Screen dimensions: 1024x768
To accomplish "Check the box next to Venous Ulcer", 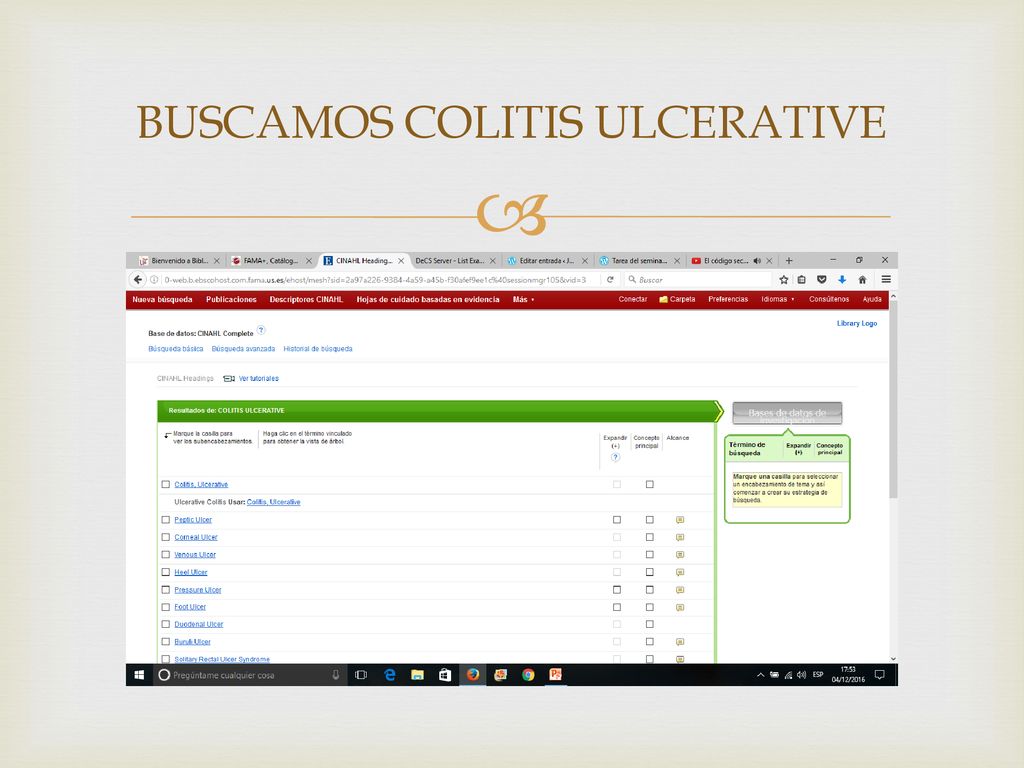I will pos(166,554).
